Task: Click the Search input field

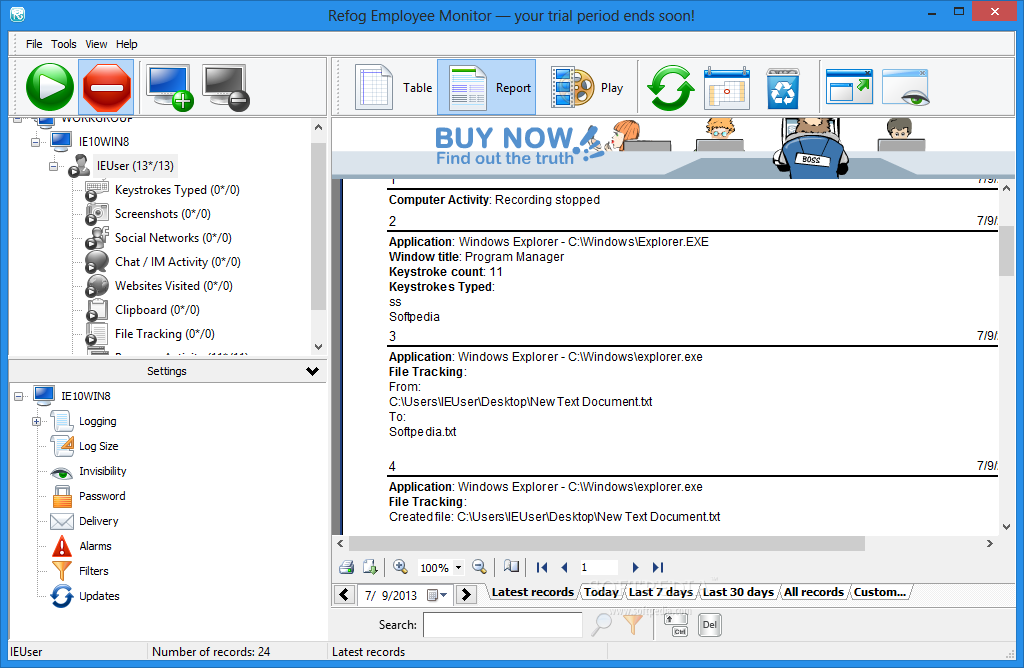Action: (x=502, y=625)
